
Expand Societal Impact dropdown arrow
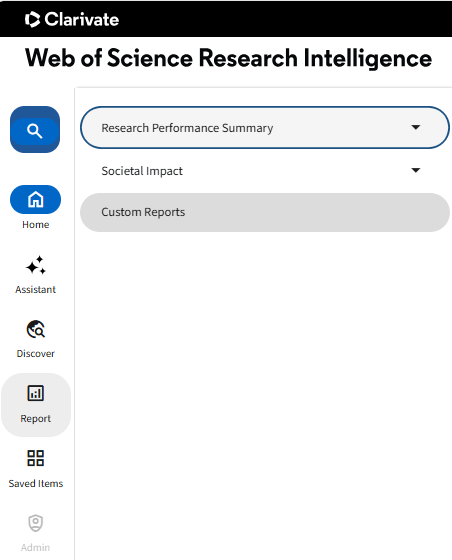click(x=416, y=170)
